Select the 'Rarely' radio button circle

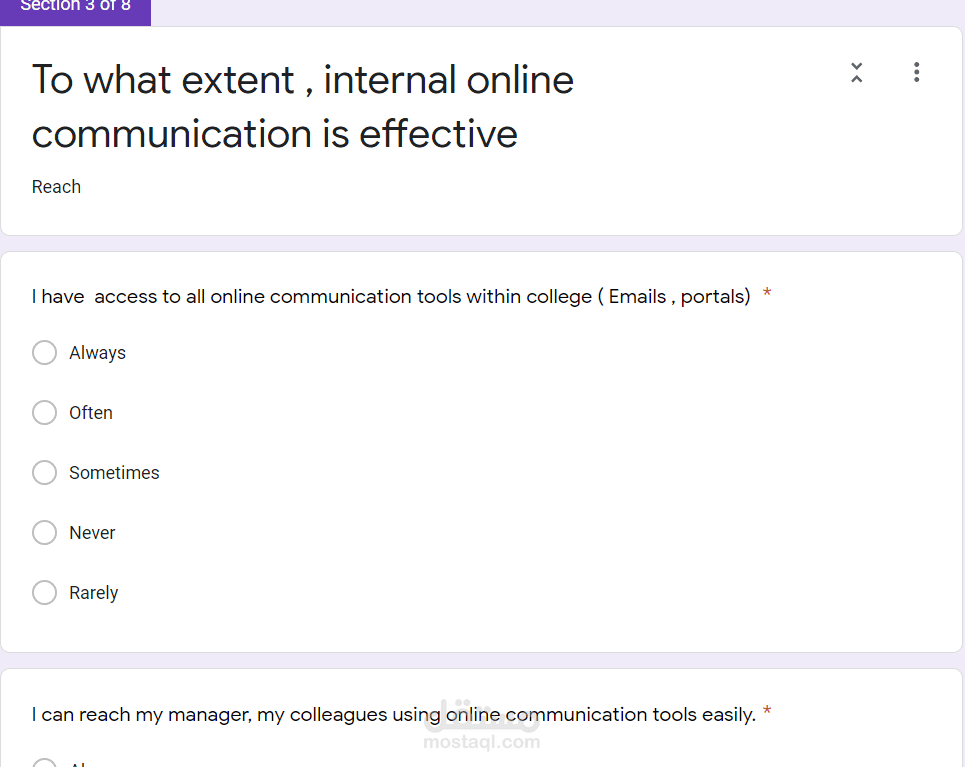45,593
